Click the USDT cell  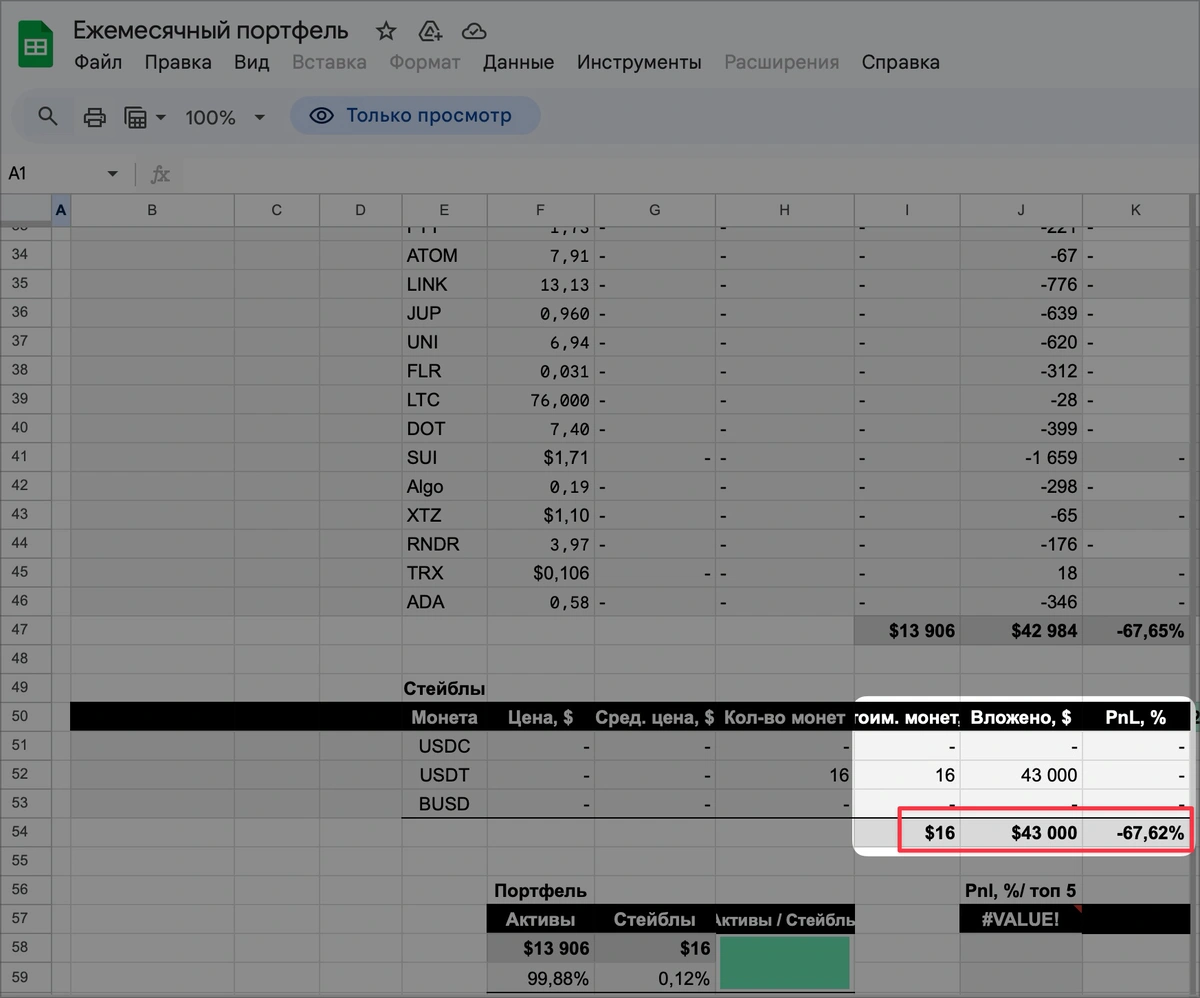click(x=444, y=775)
